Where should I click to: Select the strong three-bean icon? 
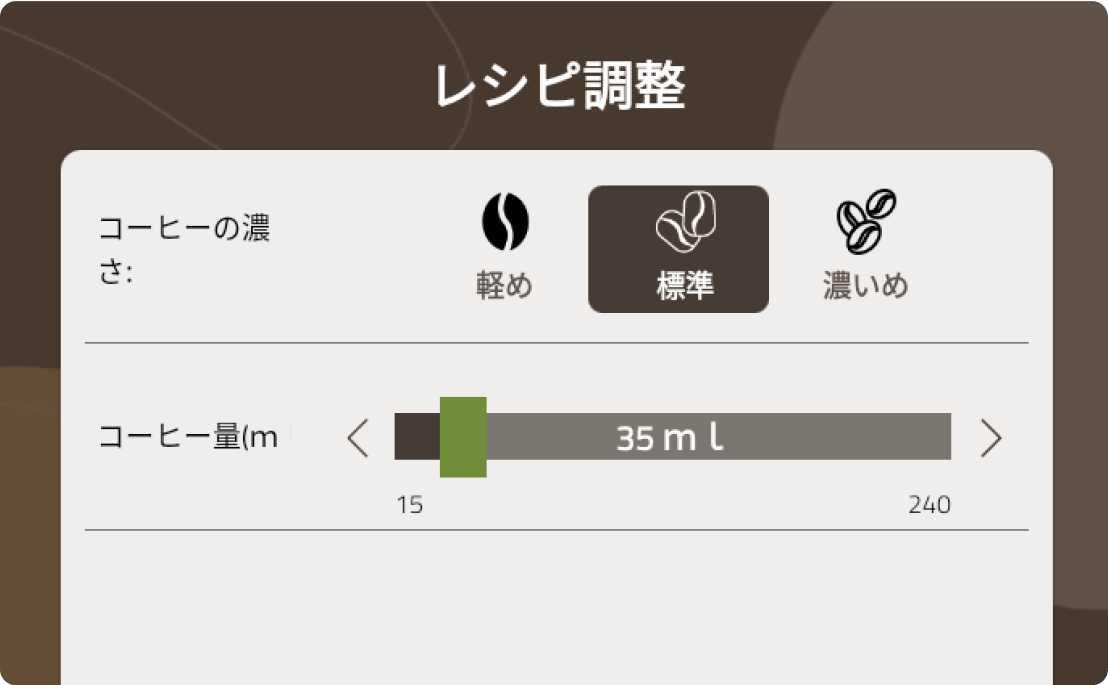[x=866, y=222]
